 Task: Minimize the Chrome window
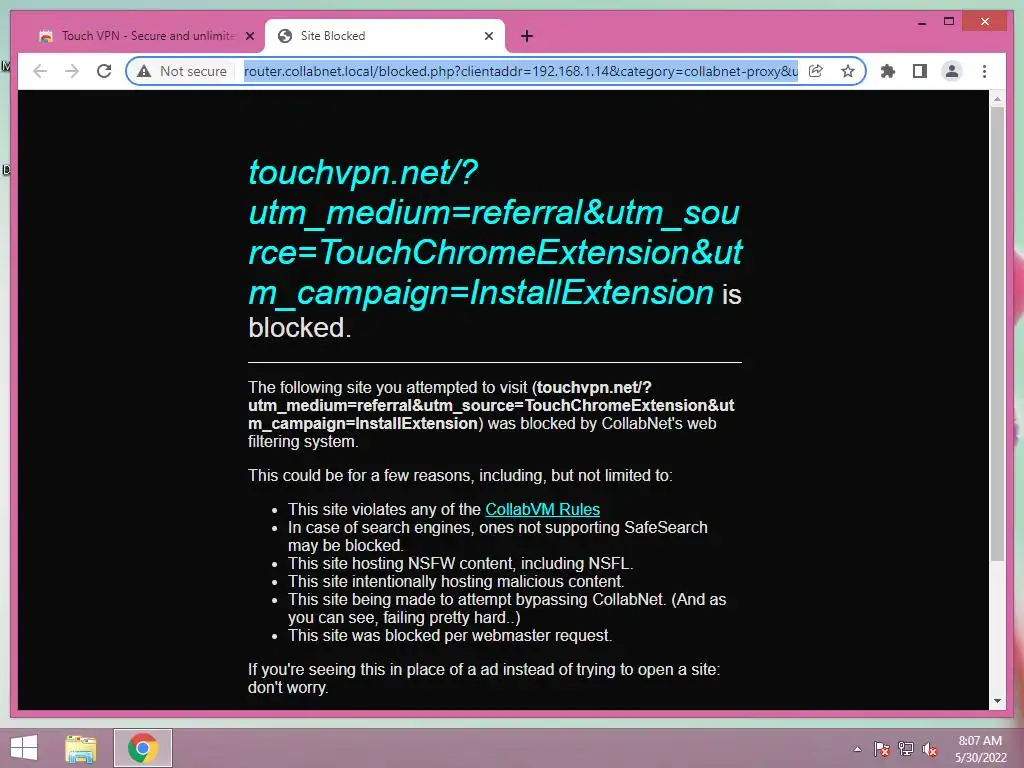pos(922,23)
